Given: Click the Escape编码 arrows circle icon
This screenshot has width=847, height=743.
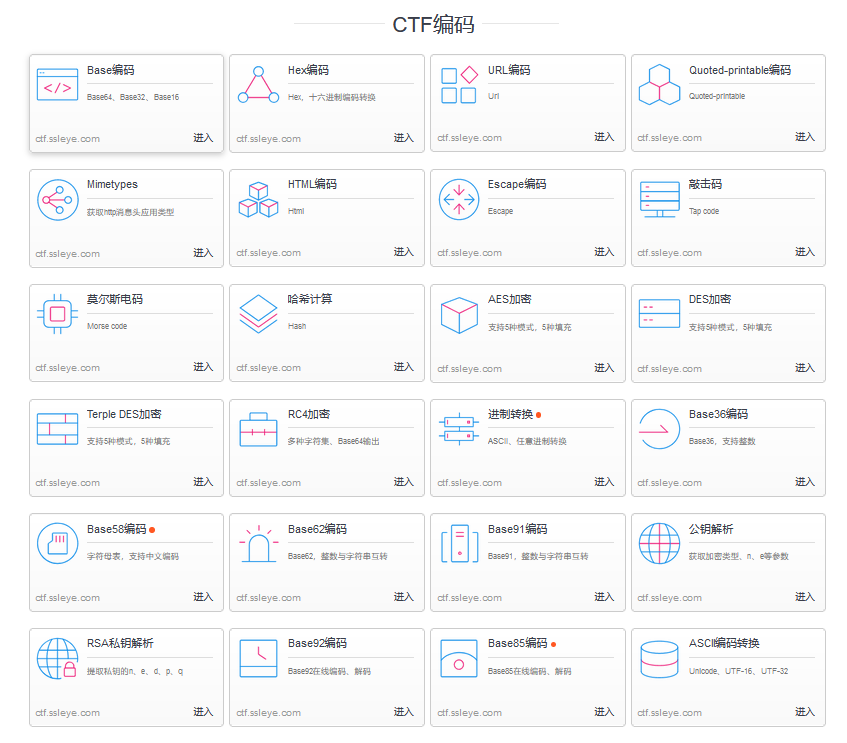Looking at the screenshot, I should (x=459, y=199).
